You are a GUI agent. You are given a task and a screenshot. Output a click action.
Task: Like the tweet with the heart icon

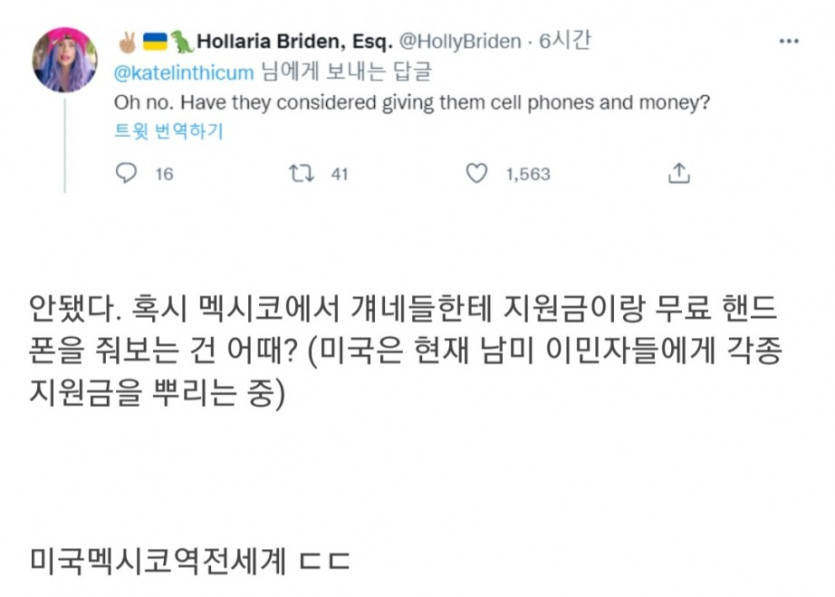[477, 173]
